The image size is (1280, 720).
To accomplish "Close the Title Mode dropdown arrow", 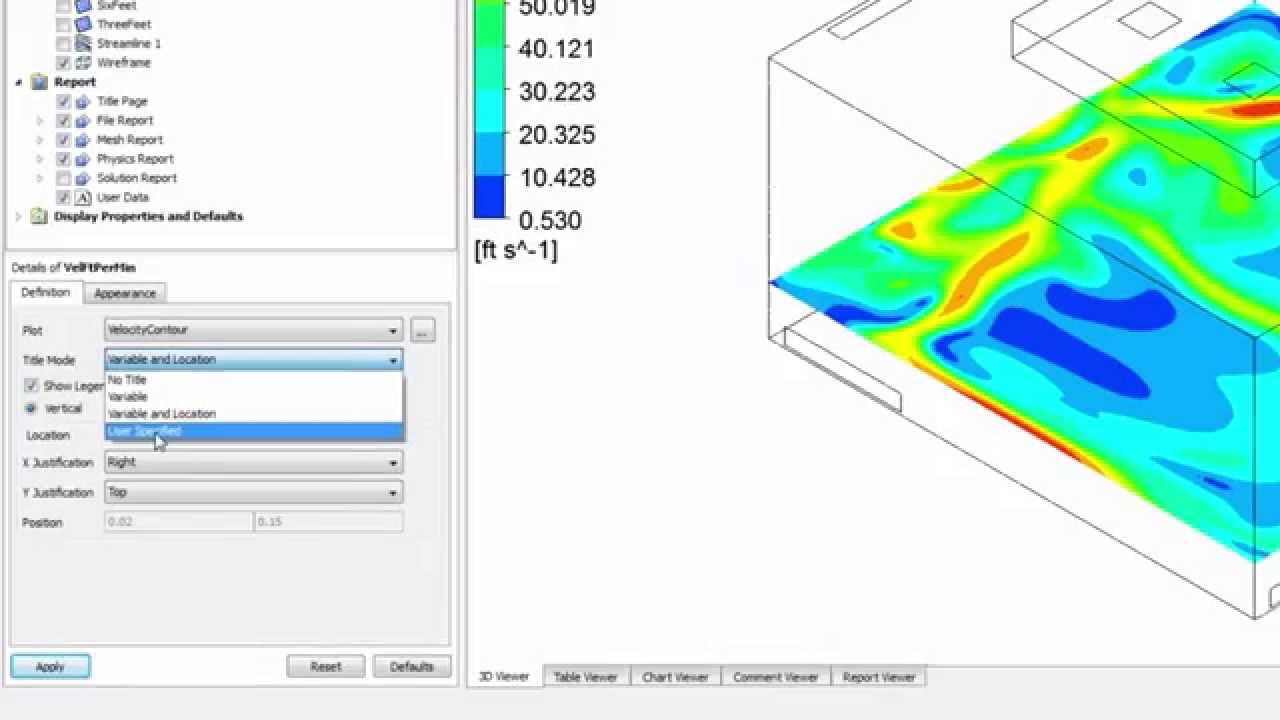I will click(393, 360).
